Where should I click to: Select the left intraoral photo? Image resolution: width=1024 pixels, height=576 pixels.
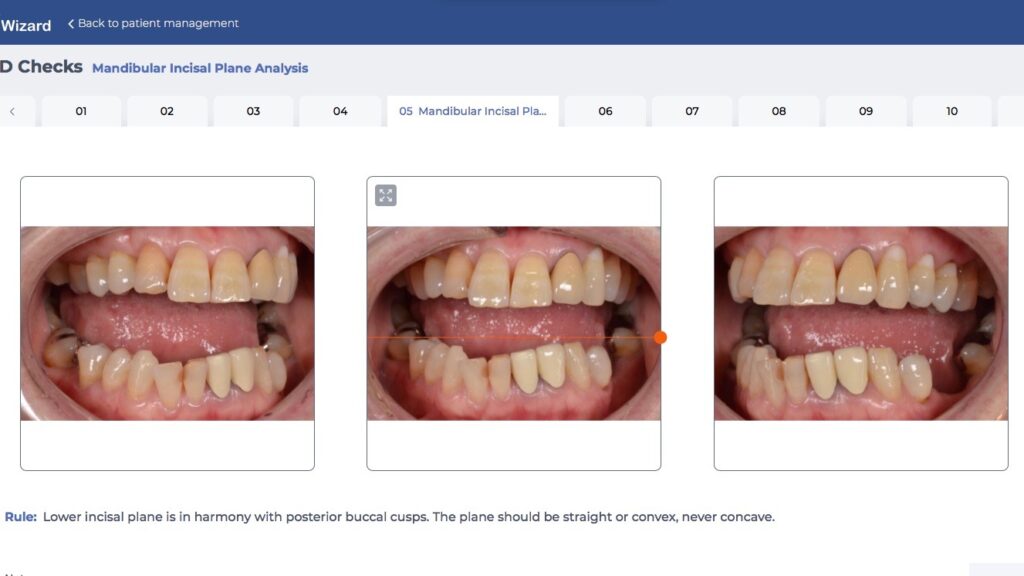click(x=167, y=323)
